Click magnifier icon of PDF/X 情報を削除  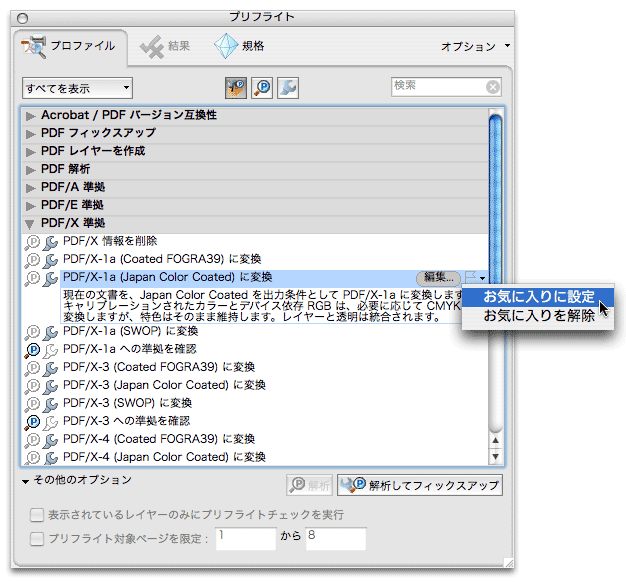pyautogui.click(x=32, y=242)
